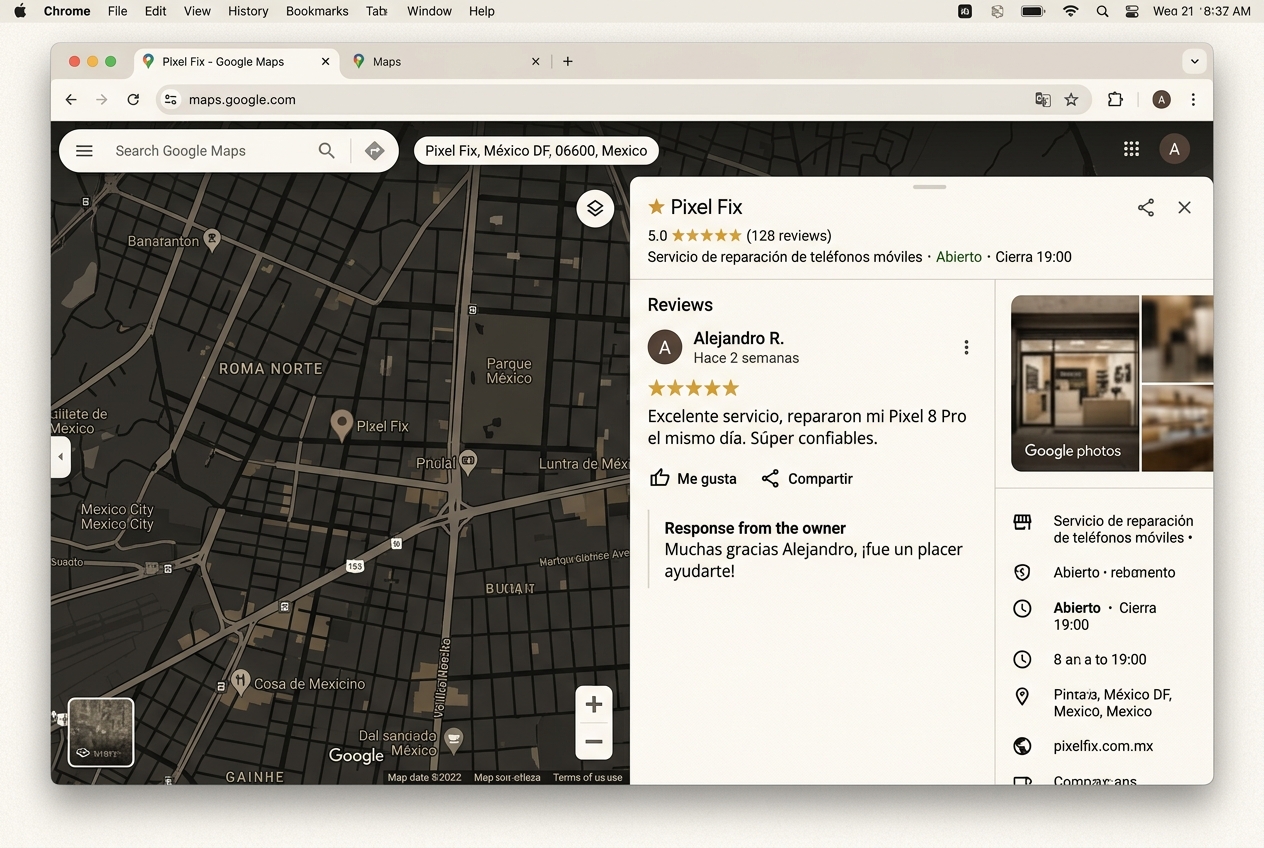
Task: Open the View menu
Action: pos(197,11)
